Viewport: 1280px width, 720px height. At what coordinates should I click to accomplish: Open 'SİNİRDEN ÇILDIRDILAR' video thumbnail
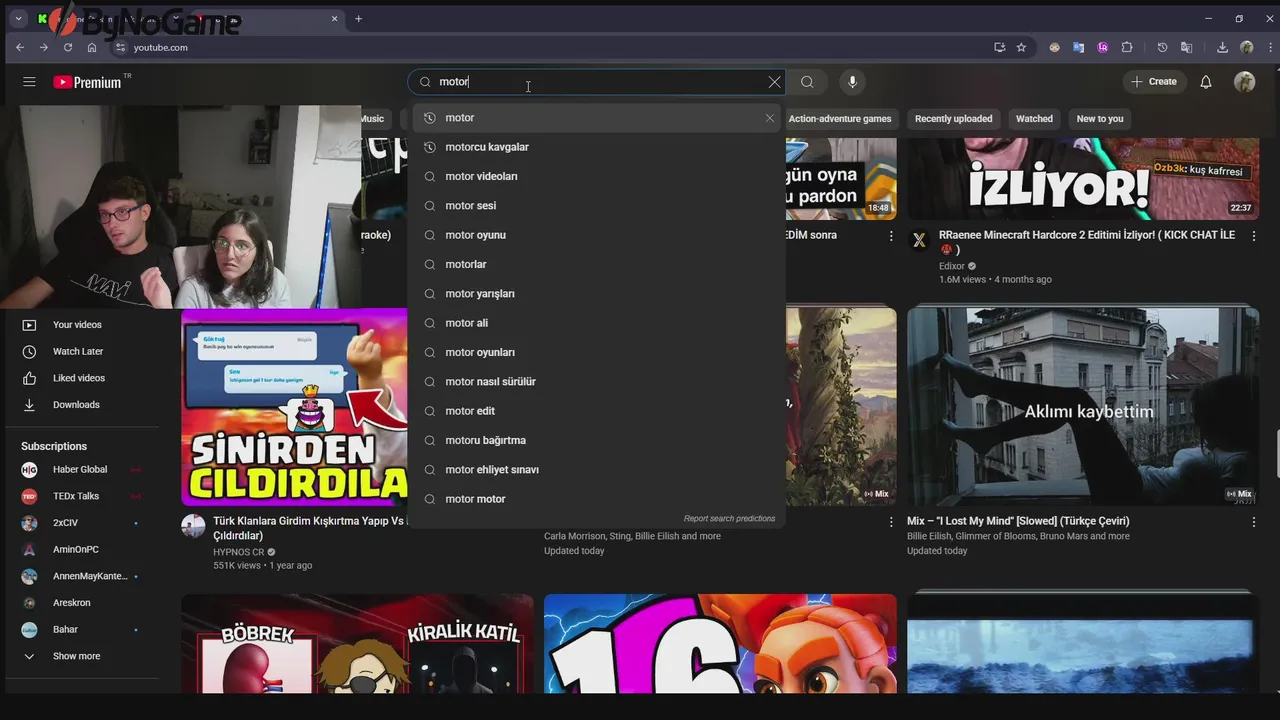(294, 406)
